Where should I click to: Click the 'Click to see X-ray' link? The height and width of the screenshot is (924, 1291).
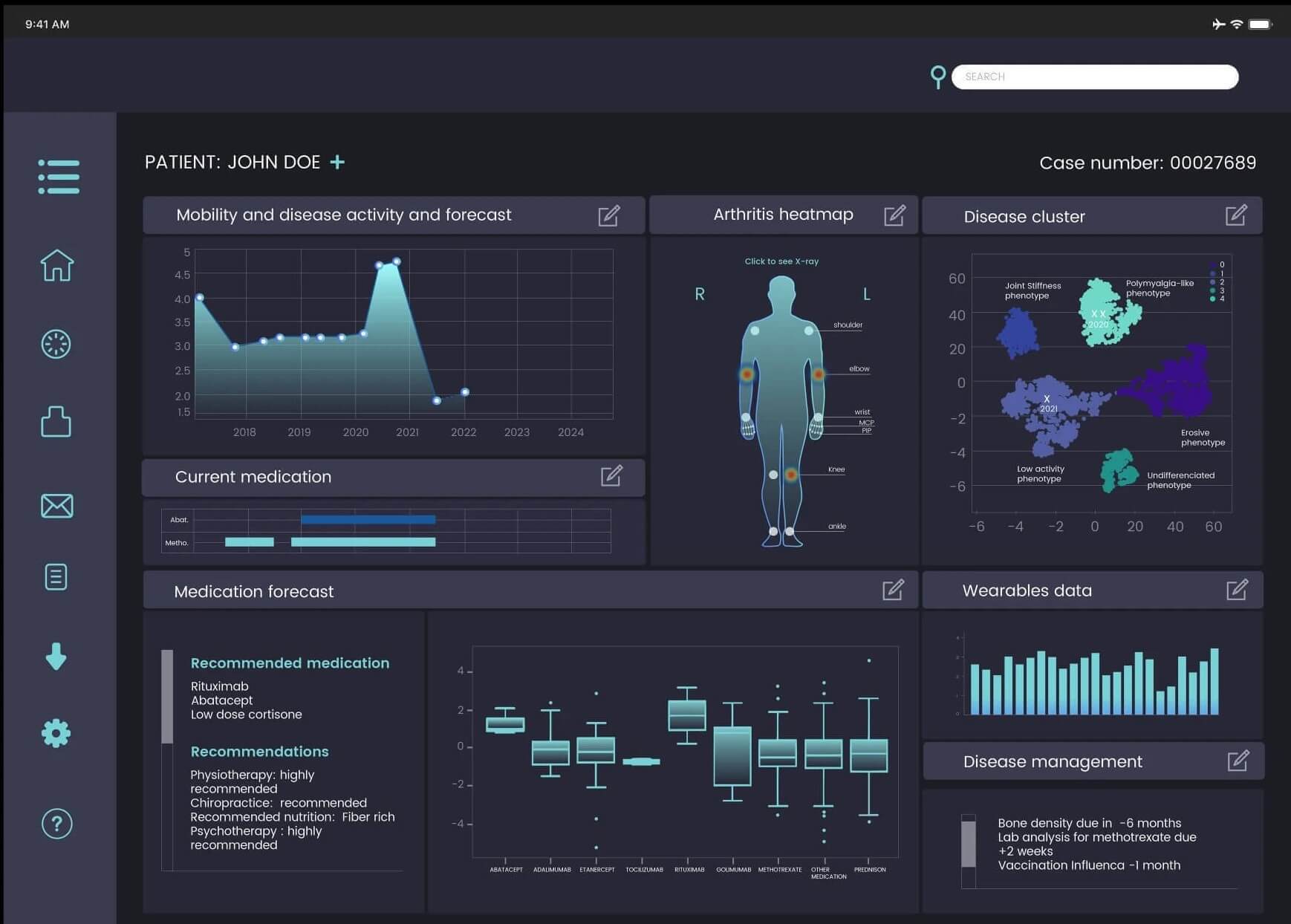(781, 261)
